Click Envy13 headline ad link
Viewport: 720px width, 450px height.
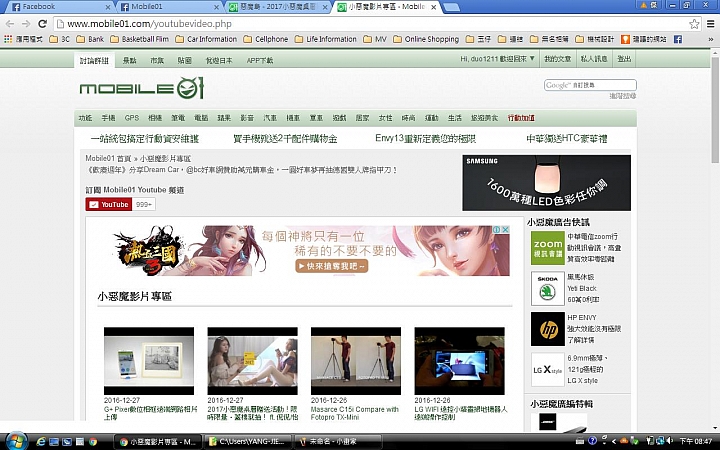click(x=426, y=138)
